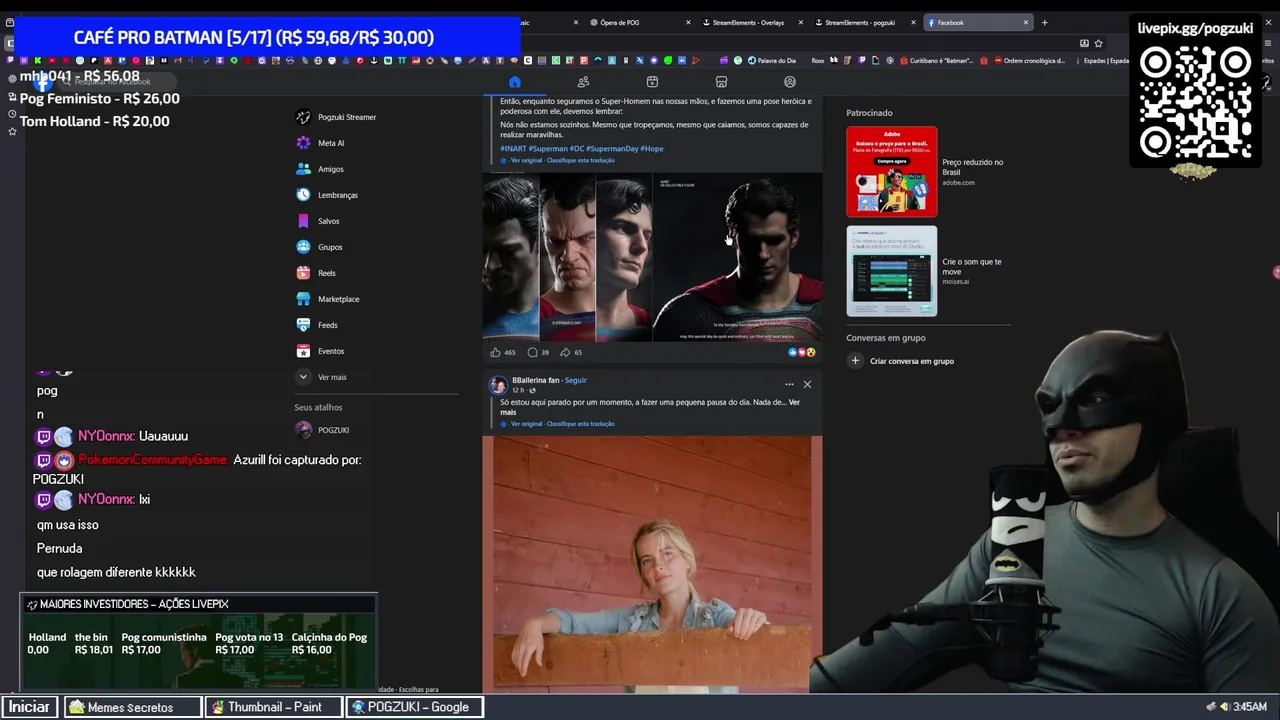Image resolution: width=1280 pixels, height=720 pixels.
Task: Open comments on the Superman post
Action: click(538, 352)
